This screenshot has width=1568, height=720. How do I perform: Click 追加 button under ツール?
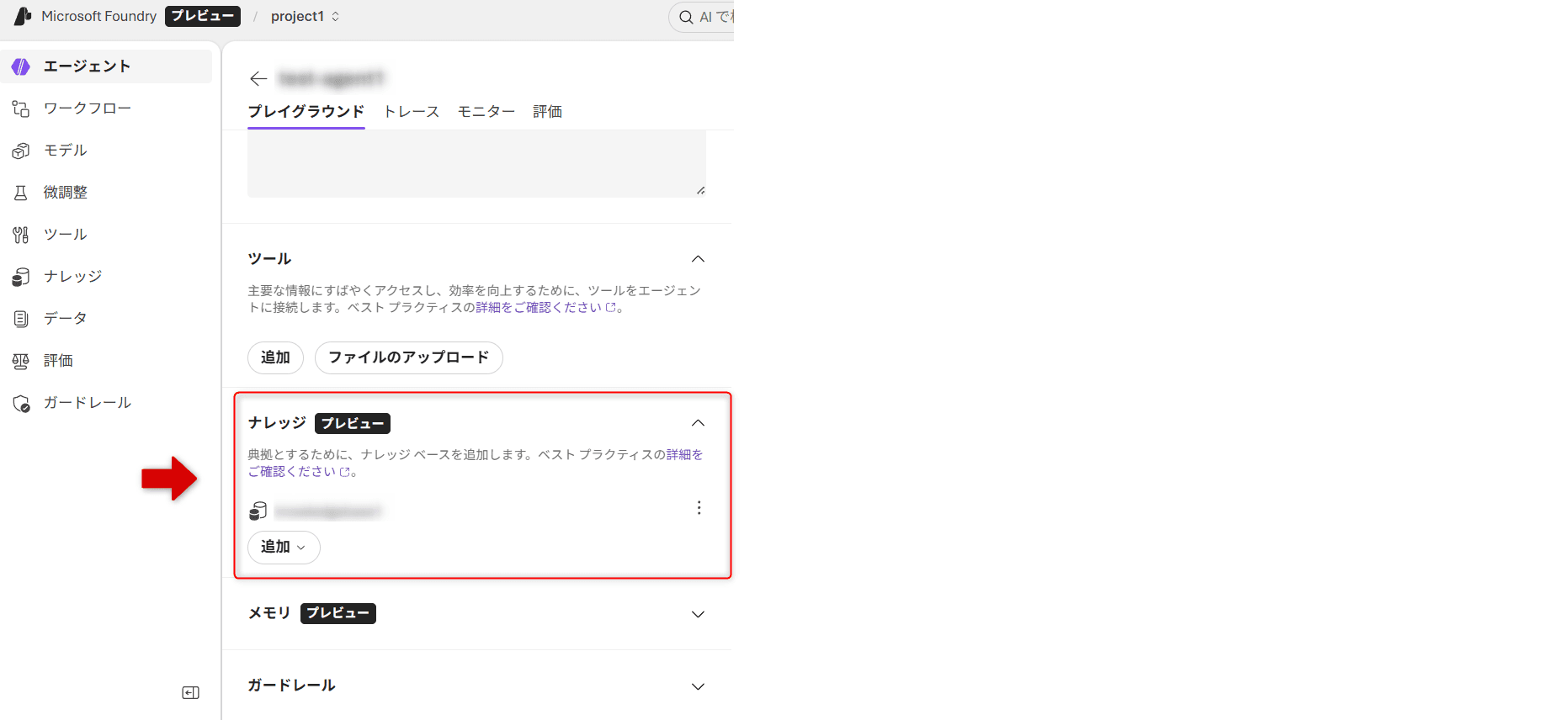click(x=275, y=357)
